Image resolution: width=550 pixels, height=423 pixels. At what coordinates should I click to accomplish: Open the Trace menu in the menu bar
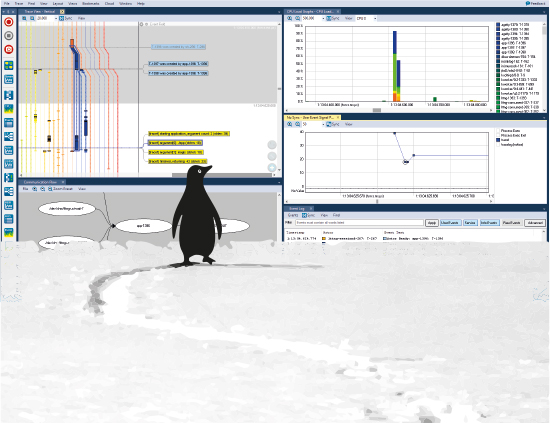[19, 3]
